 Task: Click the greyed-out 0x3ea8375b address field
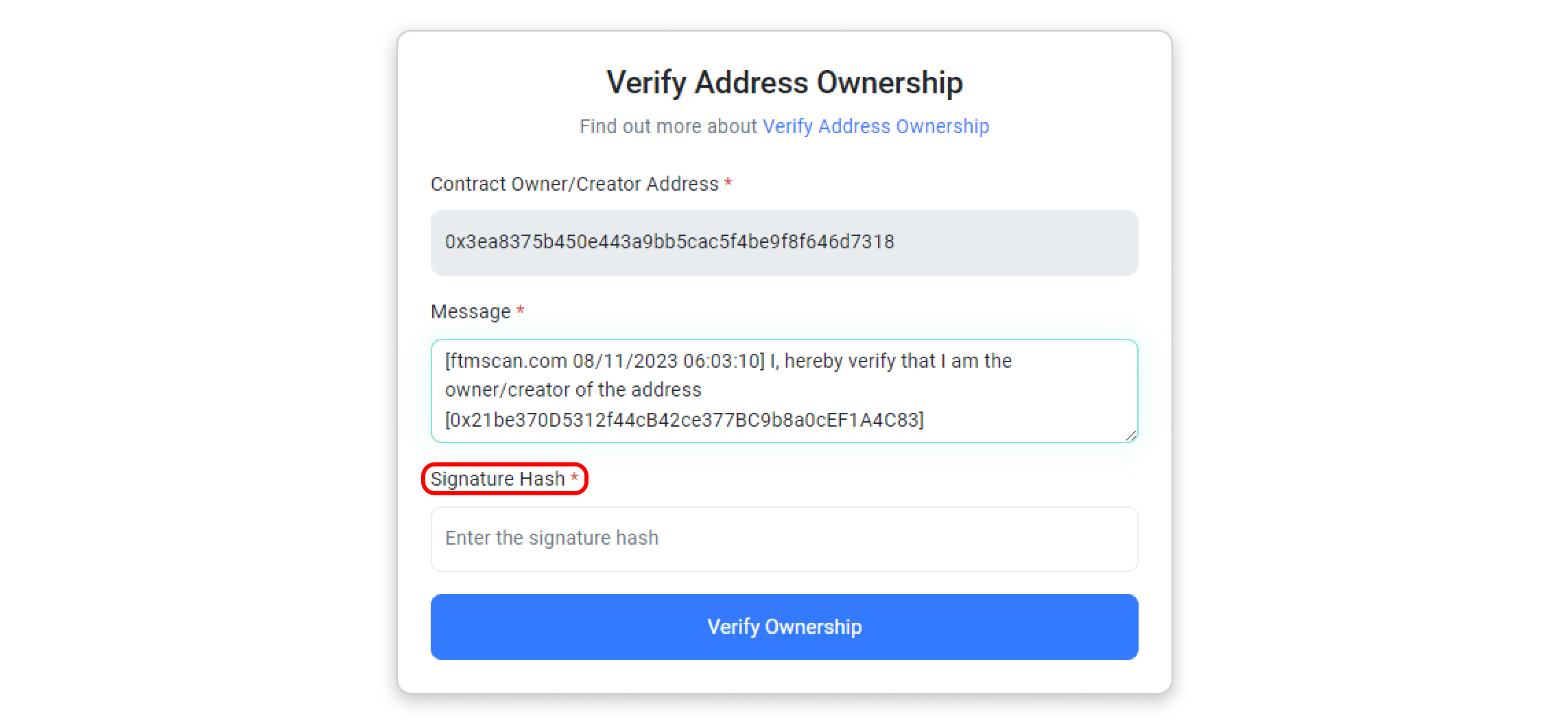tap(783, 242)
